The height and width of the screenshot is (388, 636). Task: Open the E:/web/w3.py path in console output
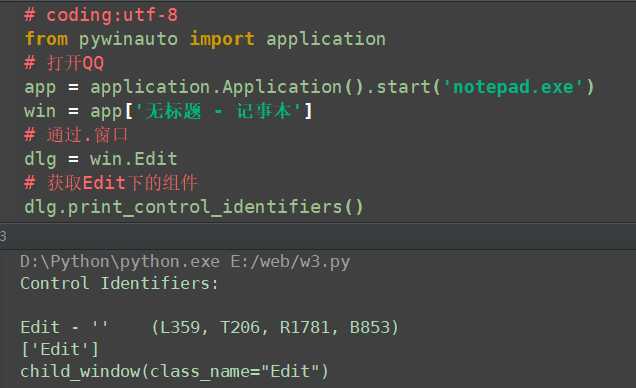[x=290, y=262]
